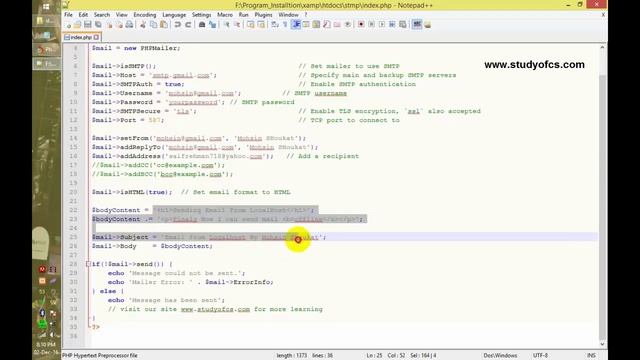Screen dimensions: 640x360
Task: Click the '$mail->Port = 587;' code line
Action: tap(128, 120)
